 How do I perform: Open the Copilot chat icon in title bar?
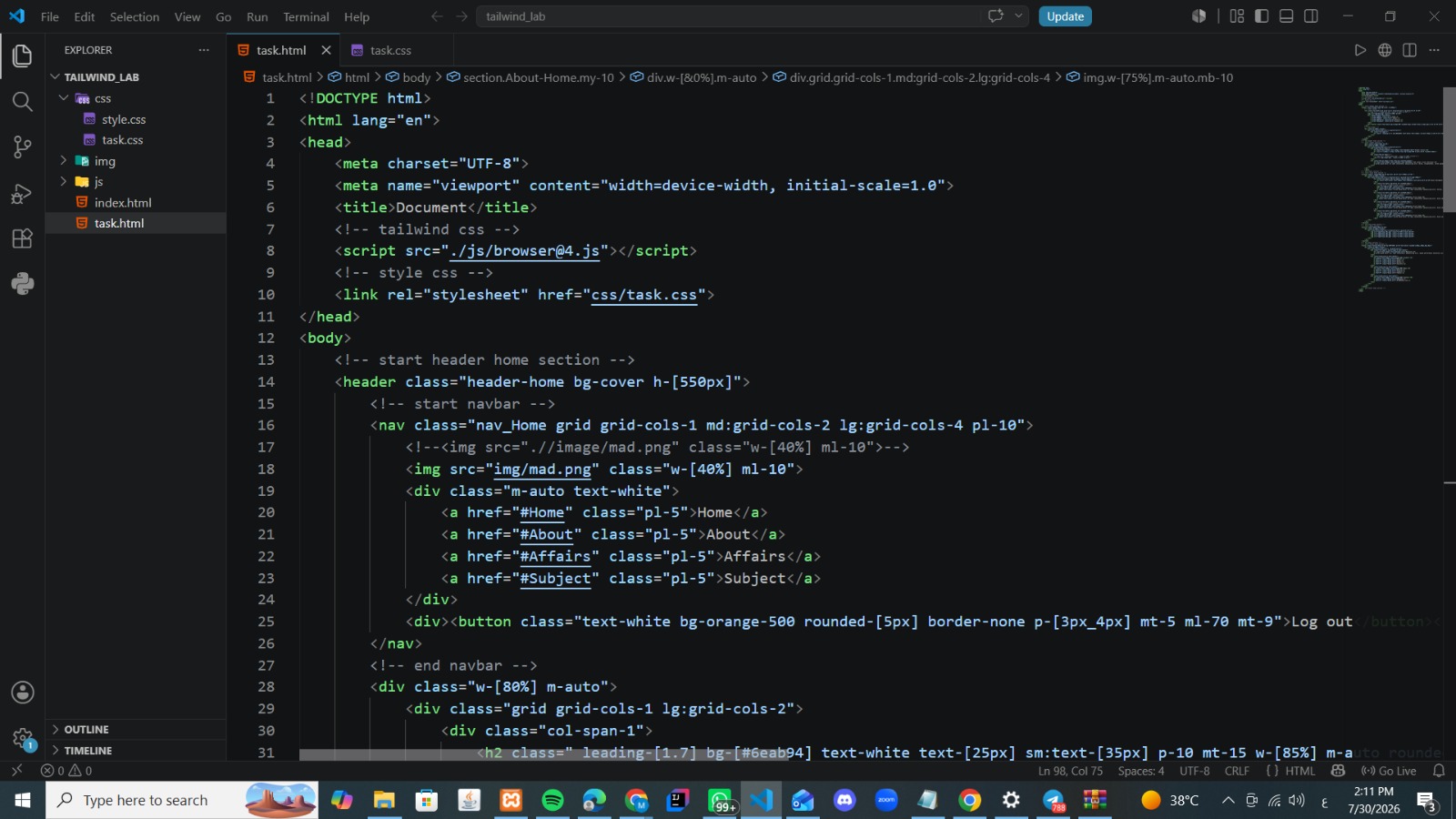996,16
